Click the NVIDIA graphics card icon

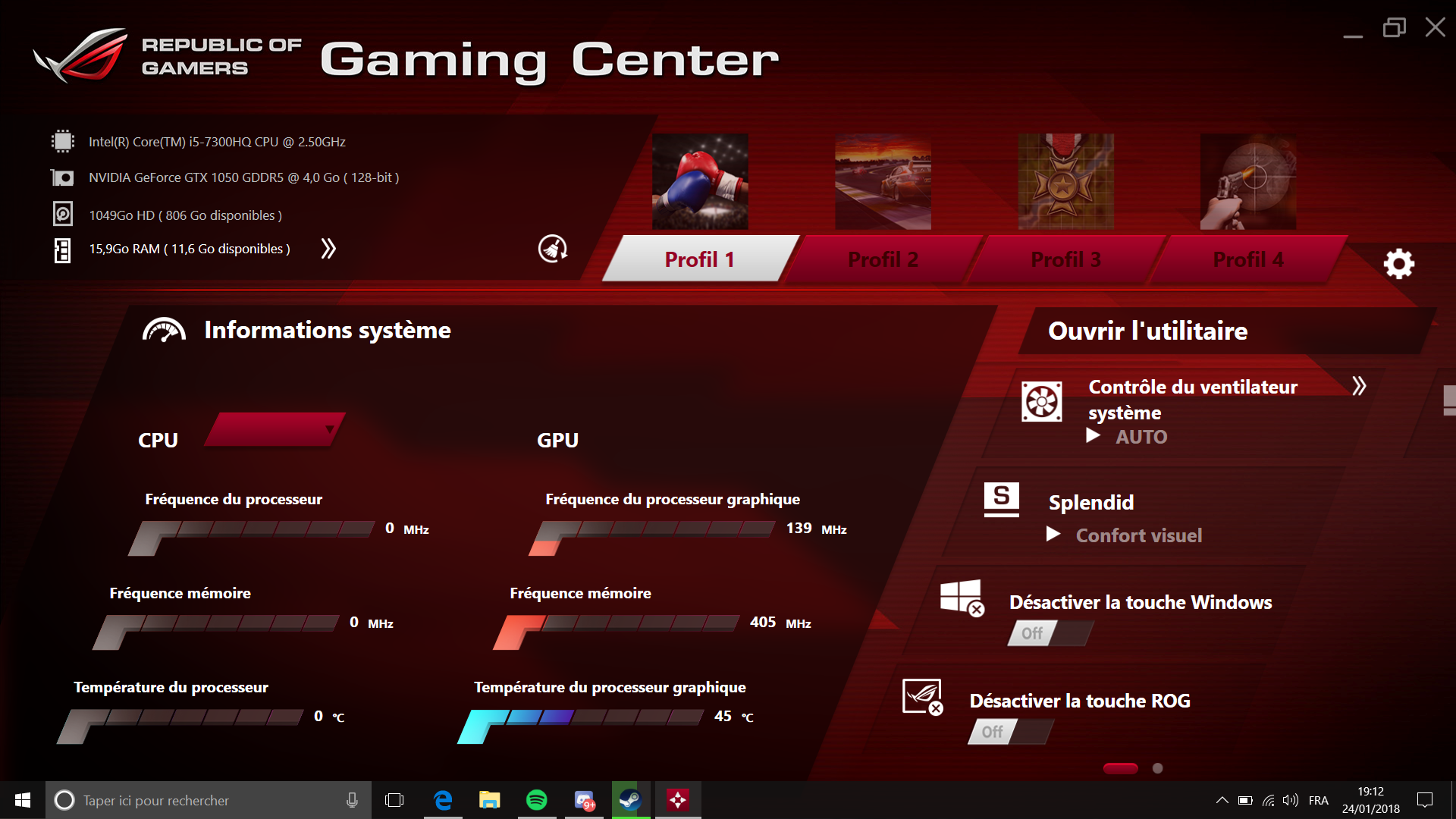point(62,177)
